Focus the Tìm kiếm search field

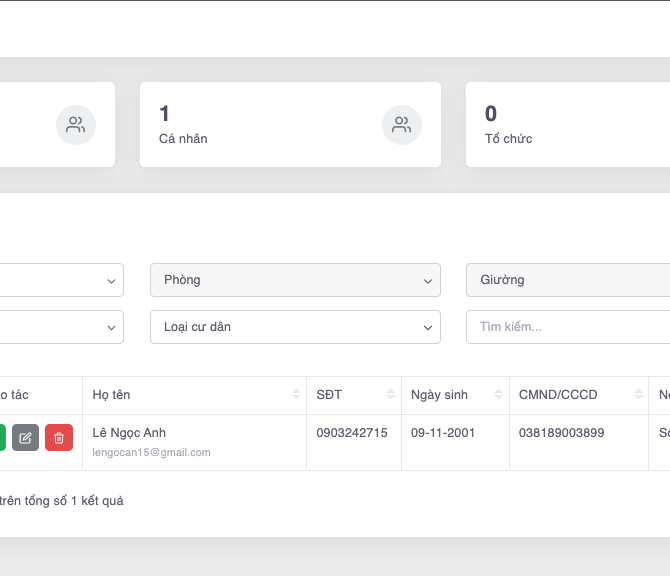pos(568,327)
